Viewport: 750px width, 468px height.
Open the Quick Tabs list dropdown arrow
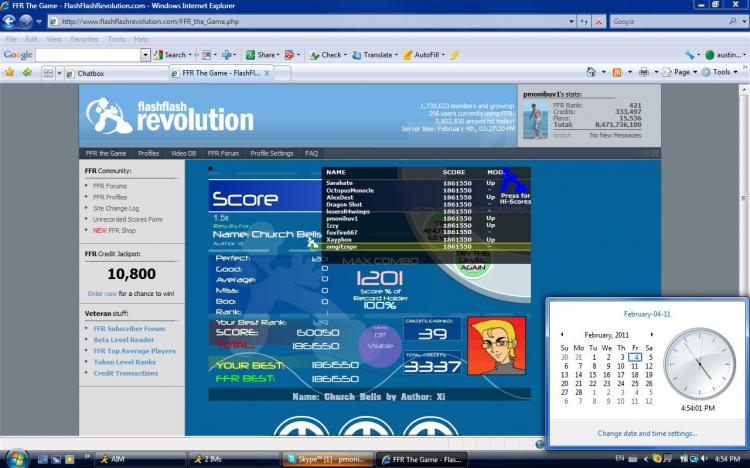pos(59,73)
